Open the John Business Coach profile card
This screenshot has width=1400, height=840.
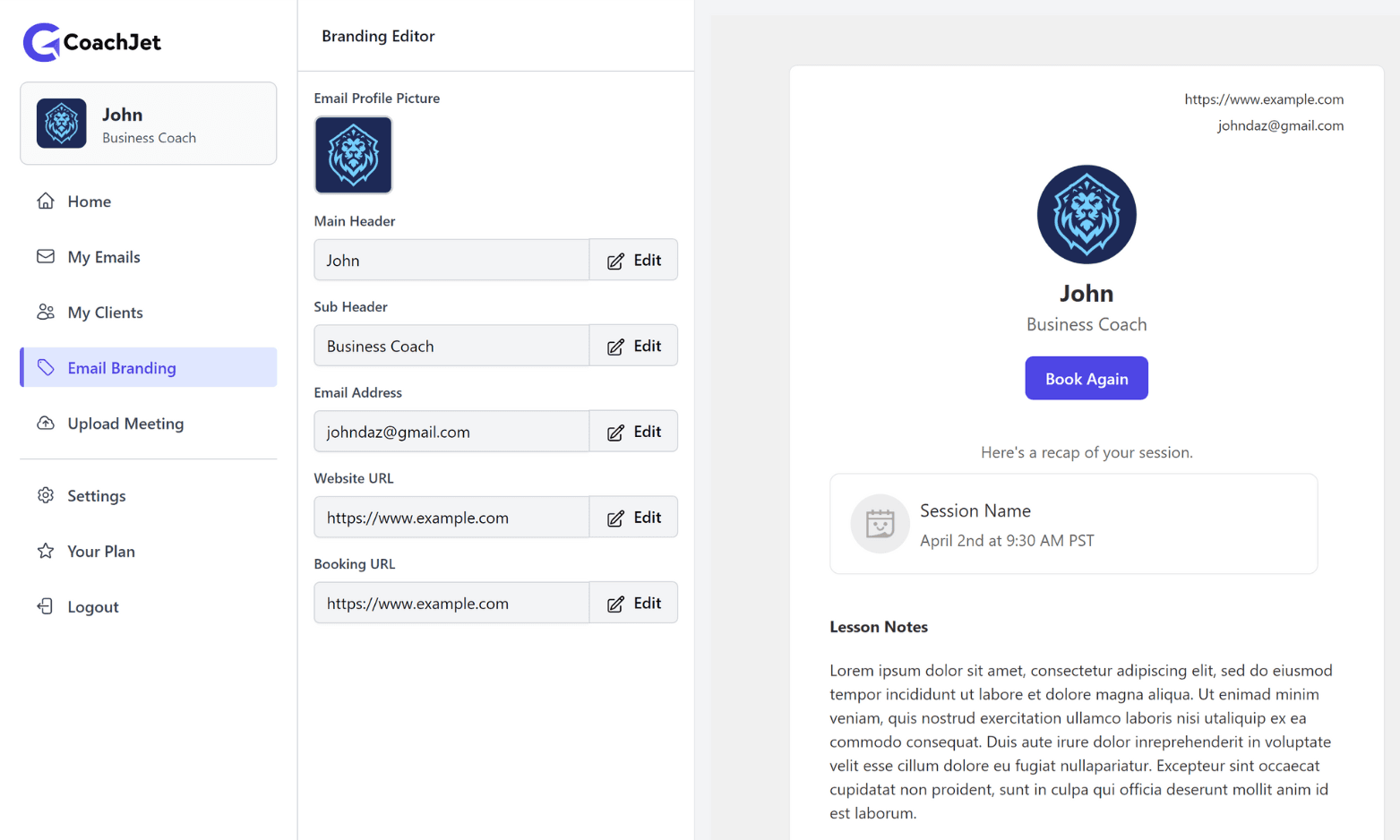pos(149,124)
